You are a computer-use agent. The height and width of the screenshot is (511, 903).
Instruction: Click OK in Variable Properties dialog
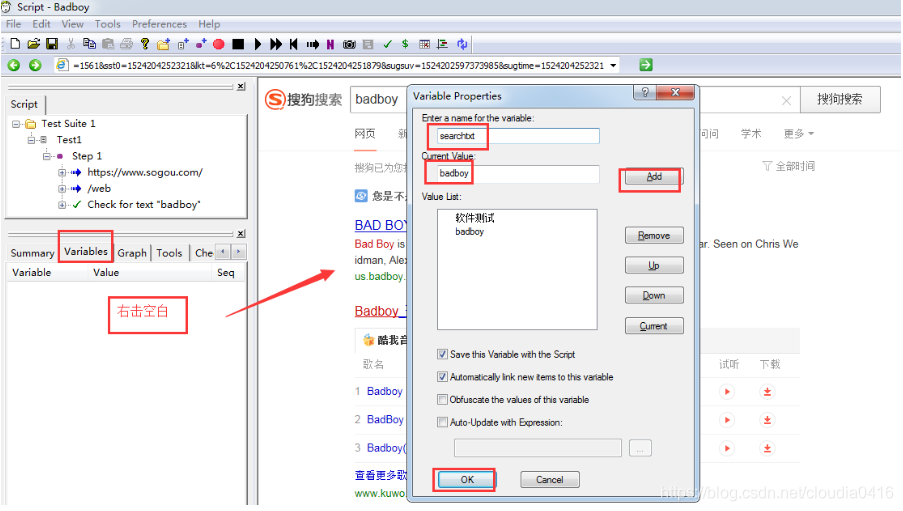coord(466,479)
